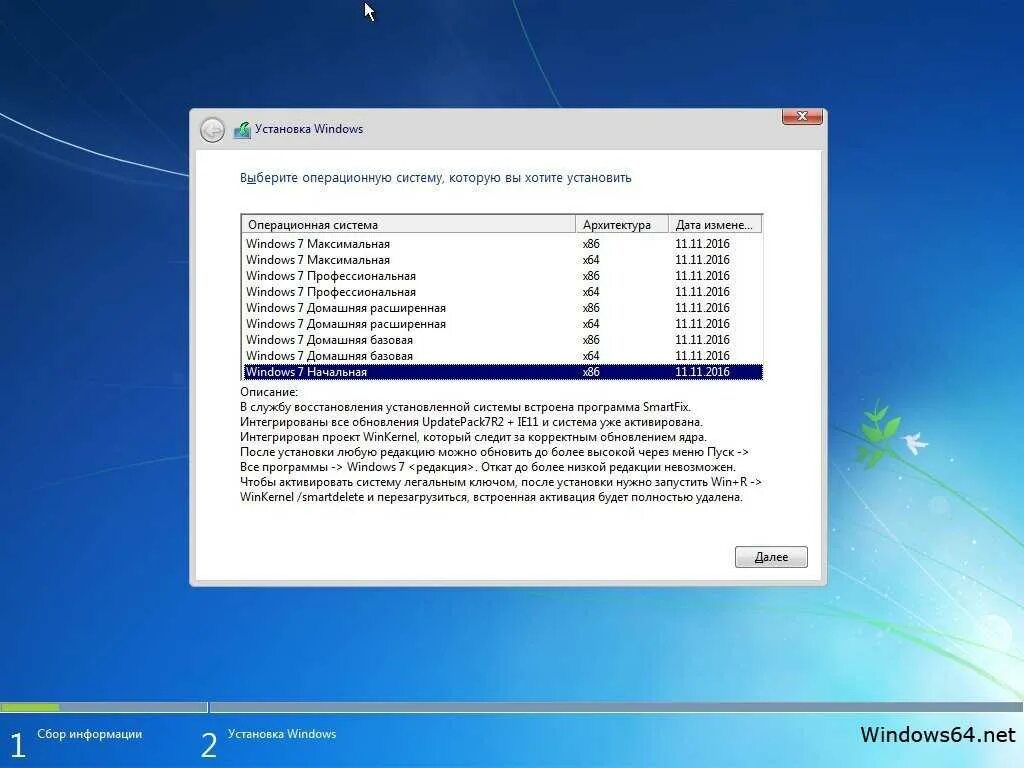Click x86 architecture cell of Начальная row

click(x=591, y=372)
